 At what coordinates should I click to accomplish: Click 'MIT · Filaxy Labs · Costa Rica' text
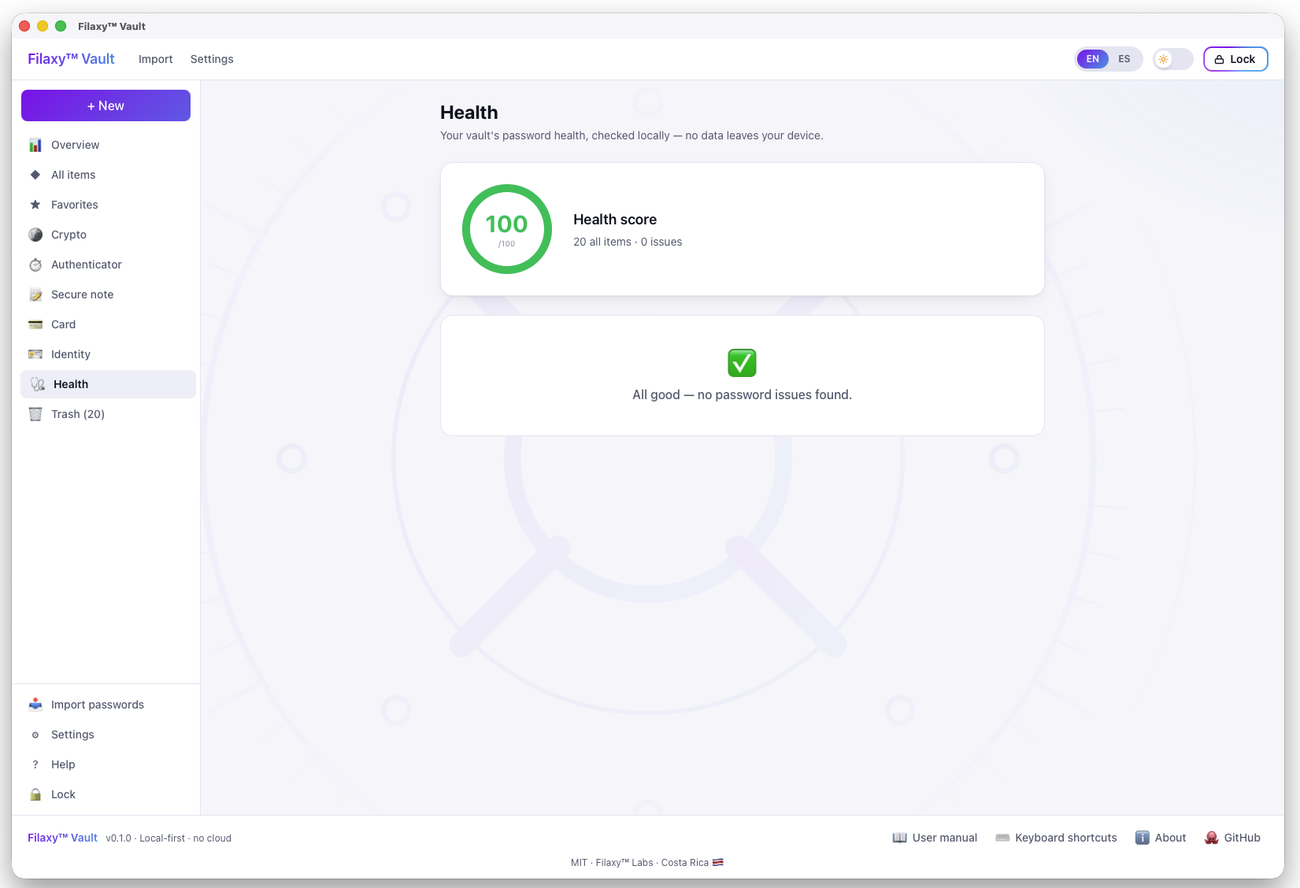647,862
